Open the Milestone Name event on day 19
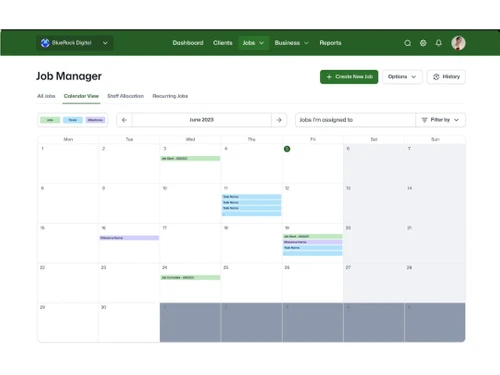500x375 pixels. coord(313,242)
